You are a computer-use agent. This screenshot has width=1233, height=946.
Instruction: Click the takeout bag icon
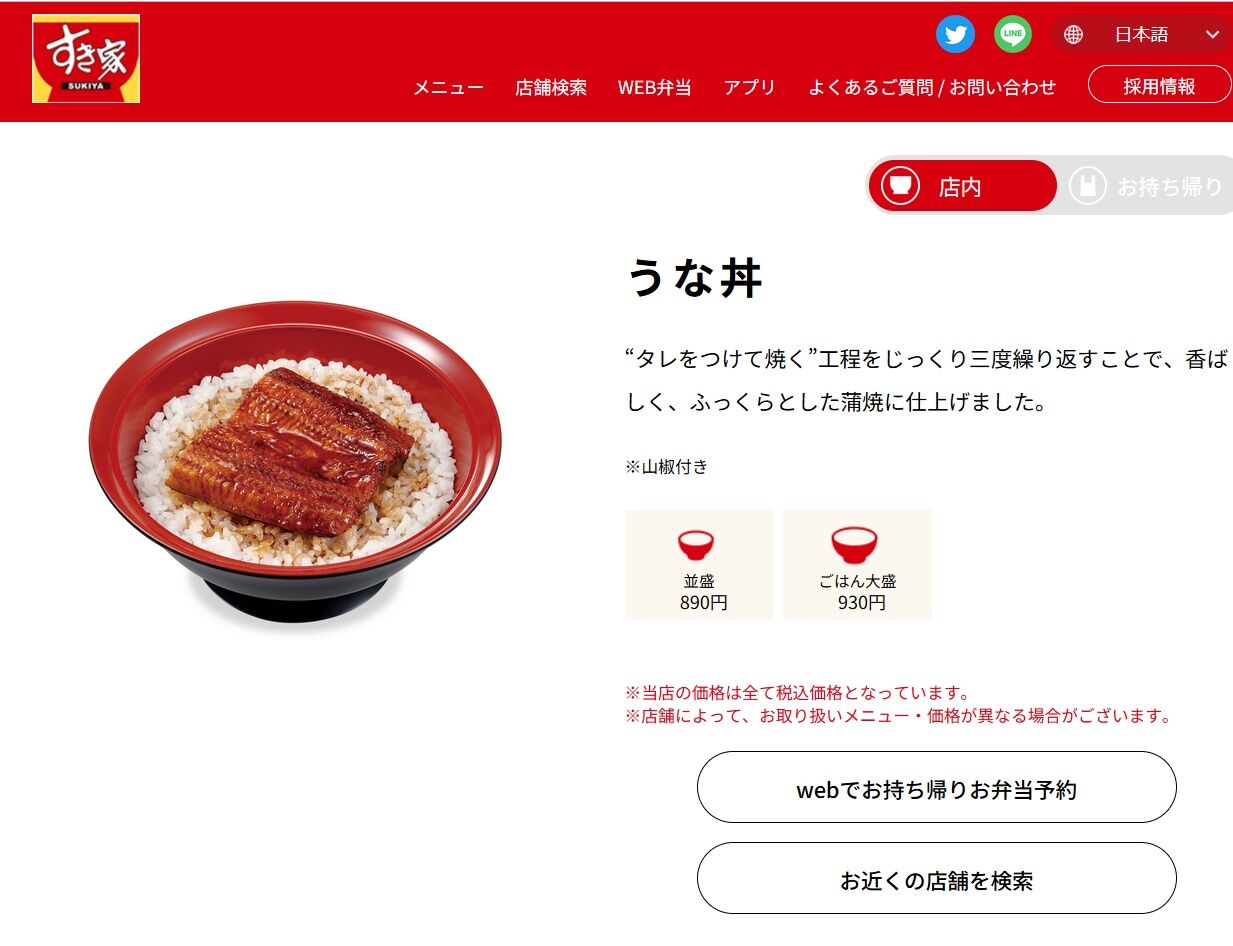(x=1087, y=186)
